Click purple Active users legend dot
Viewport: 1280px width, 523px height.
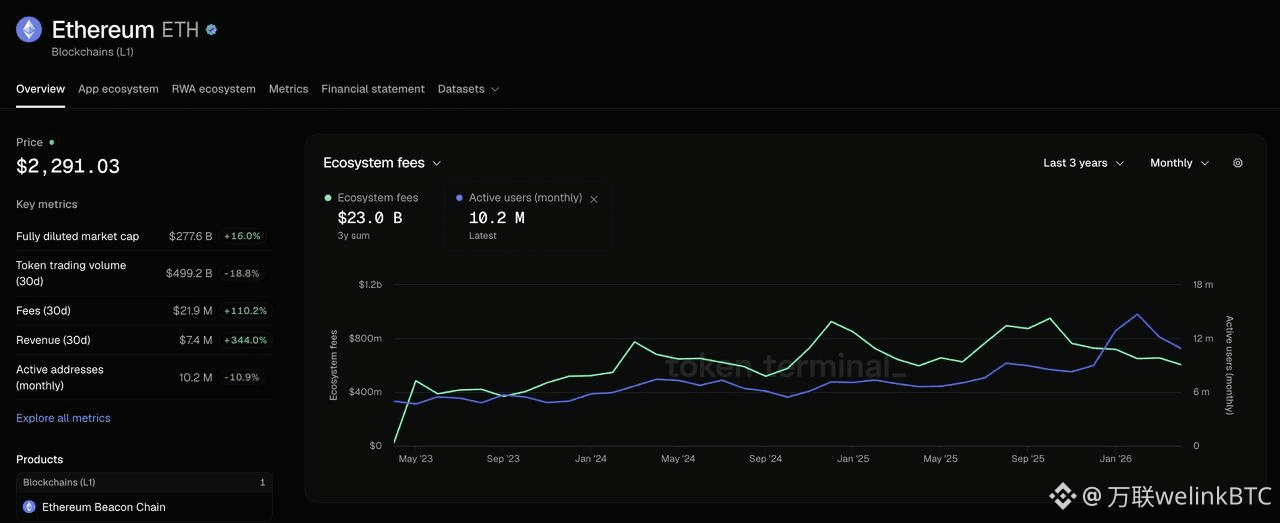(459, 198)
